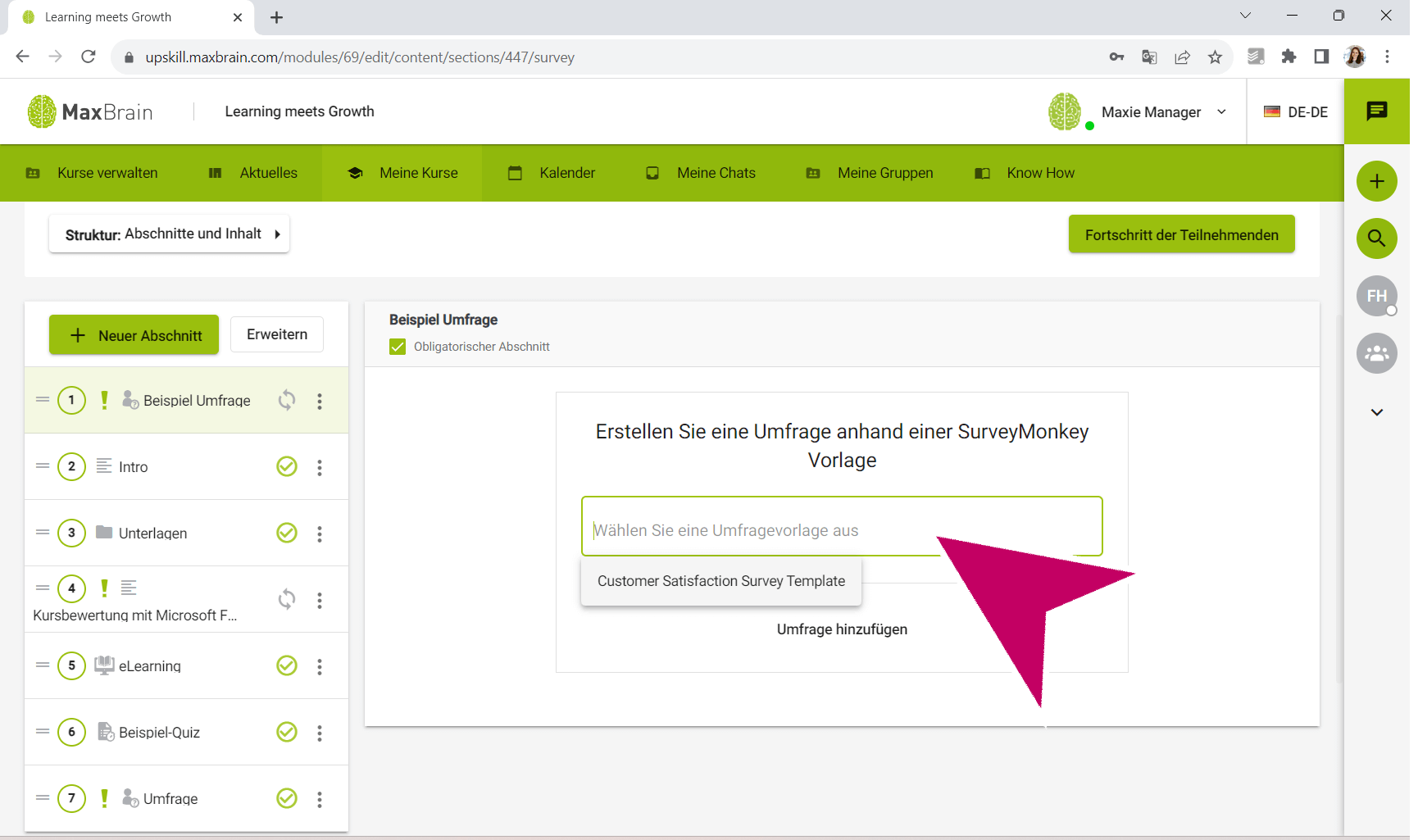1418x840 pixels.
Task: Click the Beispiel Umfrage section heading
Action: [443, 320]
